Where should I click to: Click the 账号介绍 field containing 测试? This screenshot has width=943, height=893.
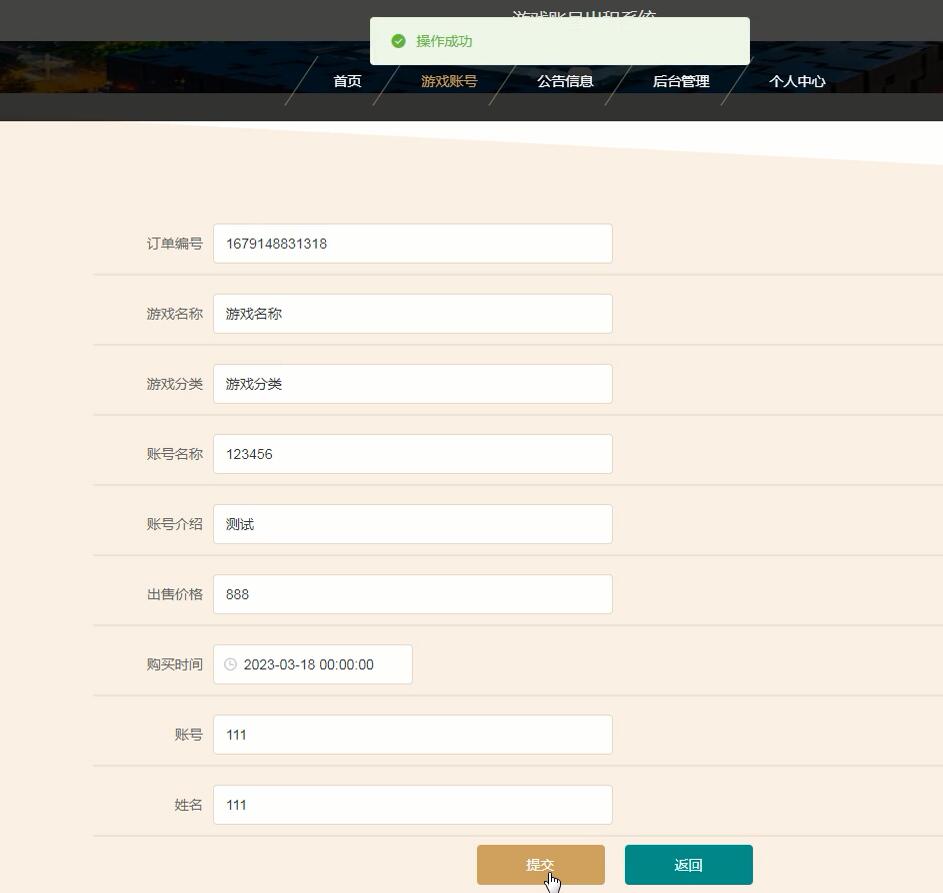click(x=413, y=524)
